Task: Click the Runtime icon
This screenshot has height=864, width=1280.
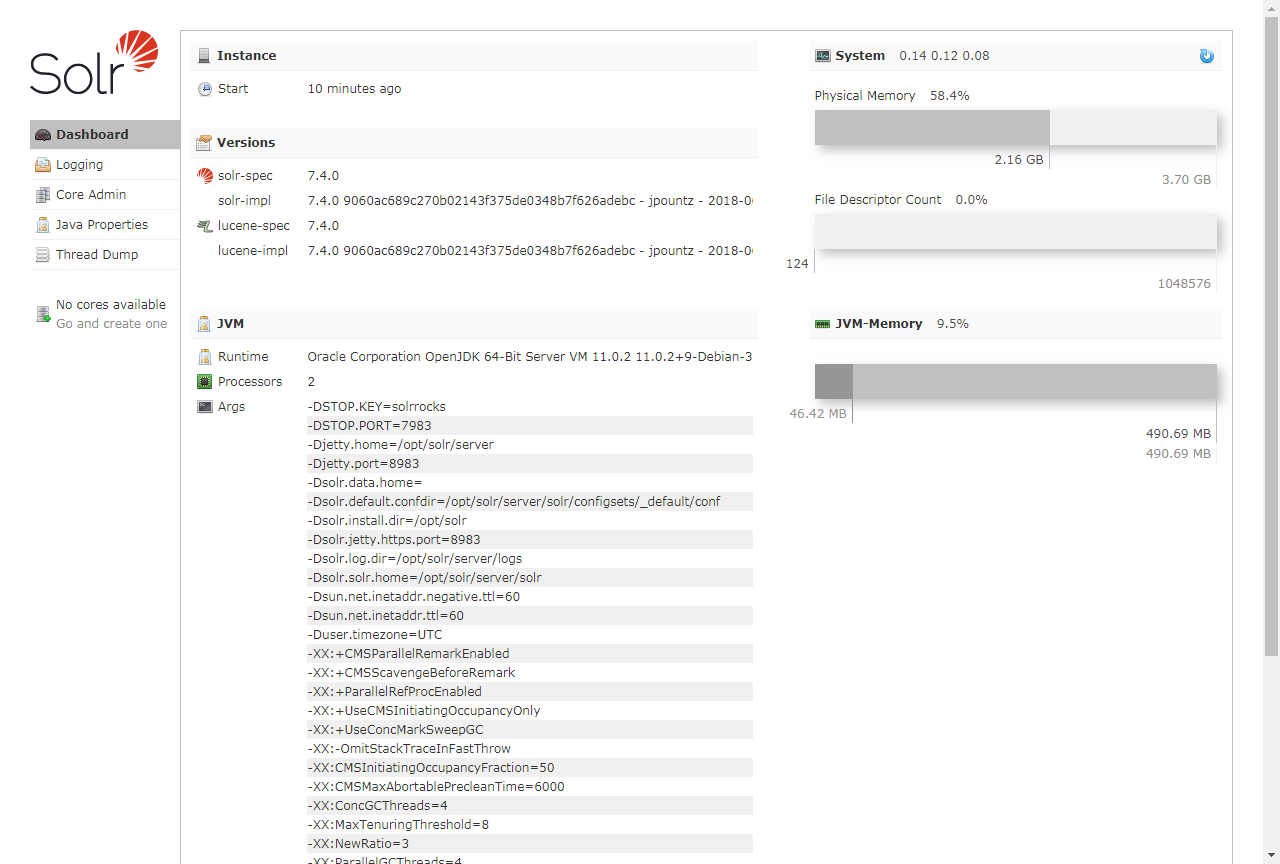Action: click(205, 357)
